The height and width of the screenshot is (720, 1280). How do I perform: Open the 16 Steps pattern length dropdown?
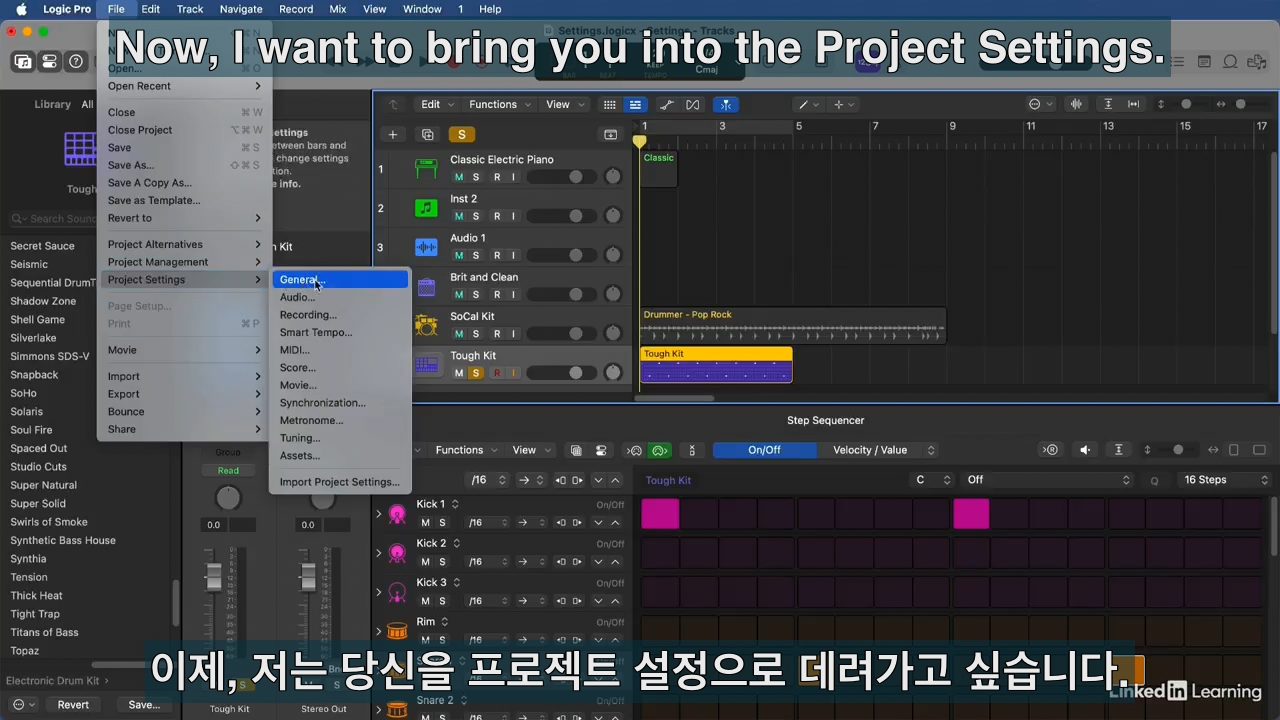(x=1224, y=480)
